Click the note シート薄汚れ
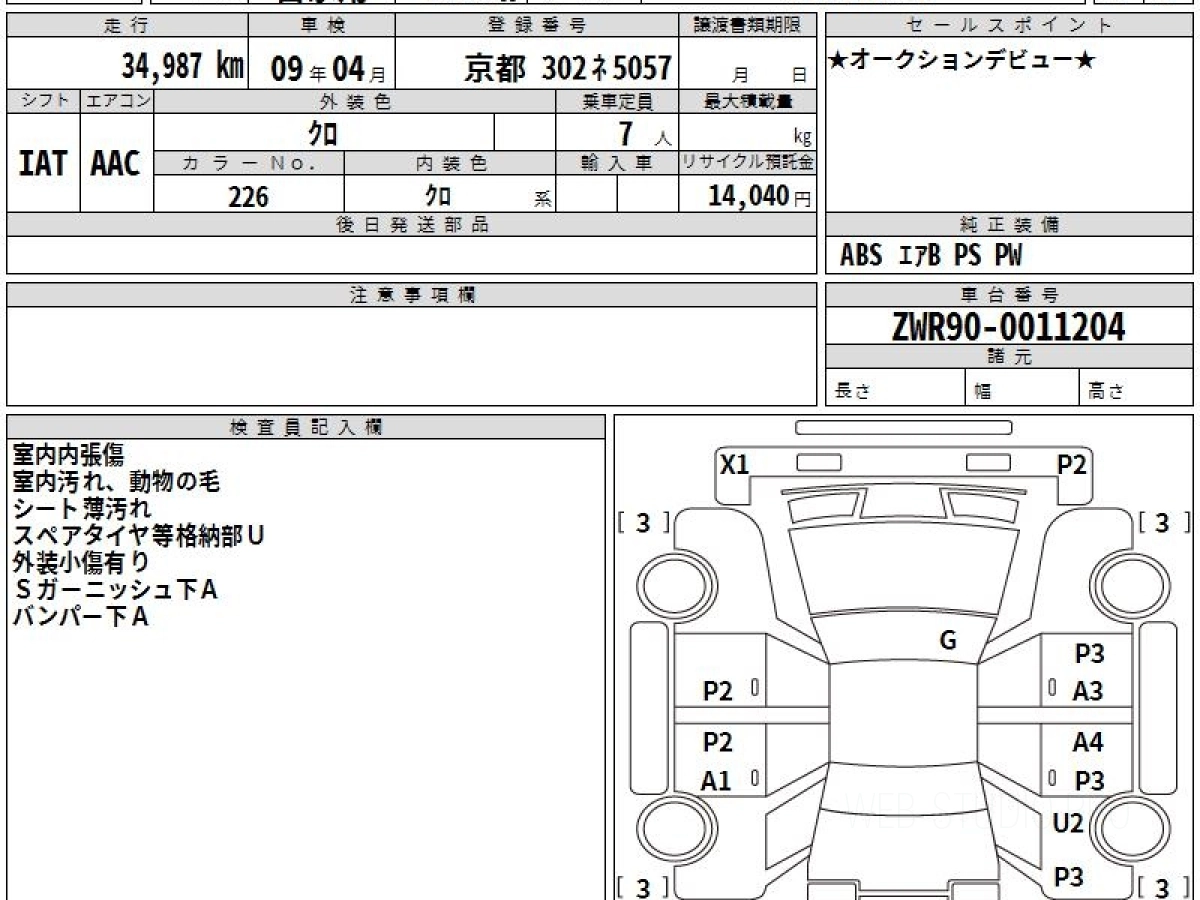The height and width of the screenshot is (900, 1200). 82,509
